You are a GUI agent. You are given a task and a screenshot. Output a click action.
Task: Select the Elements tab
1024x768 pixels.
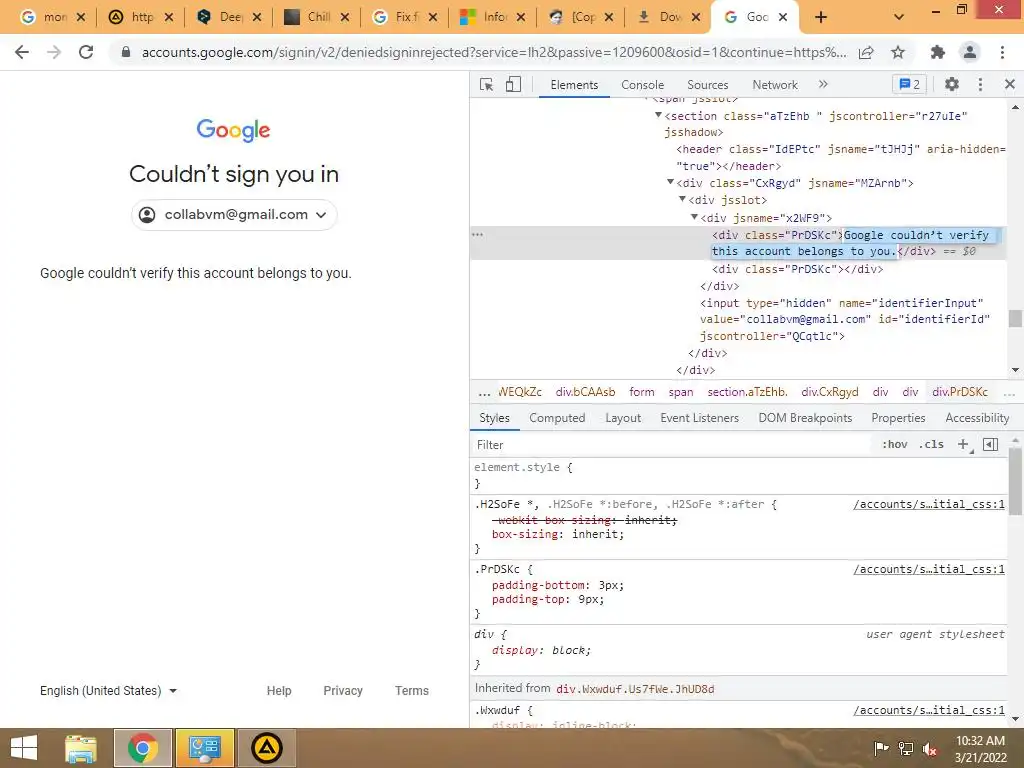[x=574, y=85]
